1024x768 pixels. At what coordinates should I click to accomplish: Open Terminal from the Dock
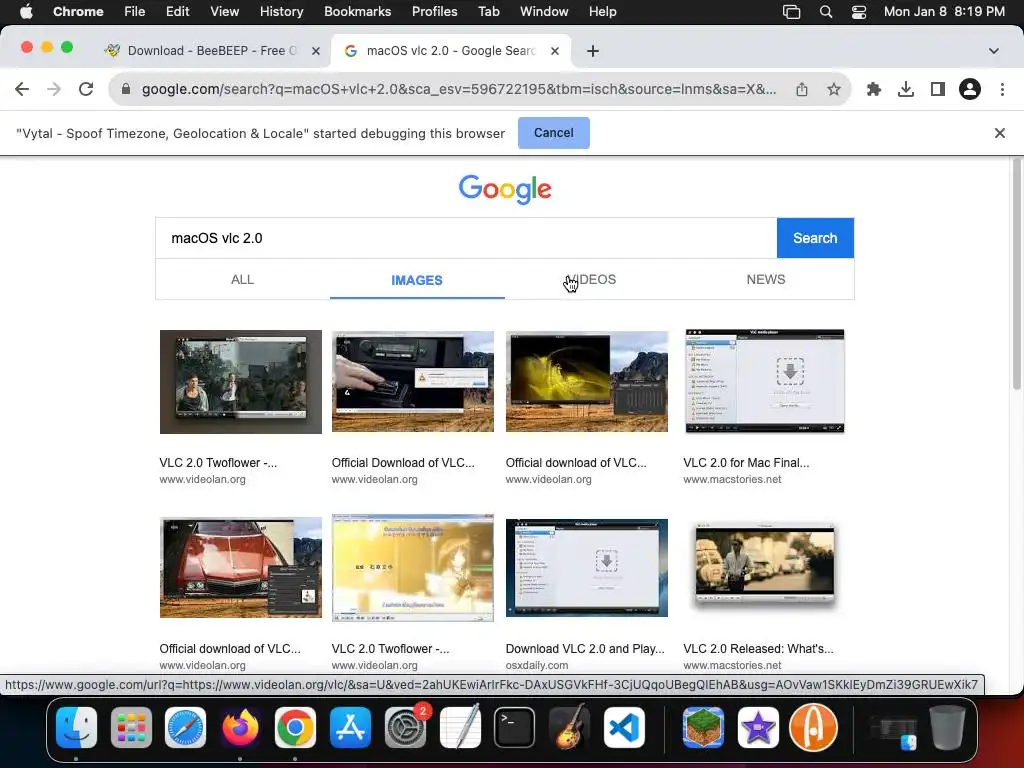(514, 728)
